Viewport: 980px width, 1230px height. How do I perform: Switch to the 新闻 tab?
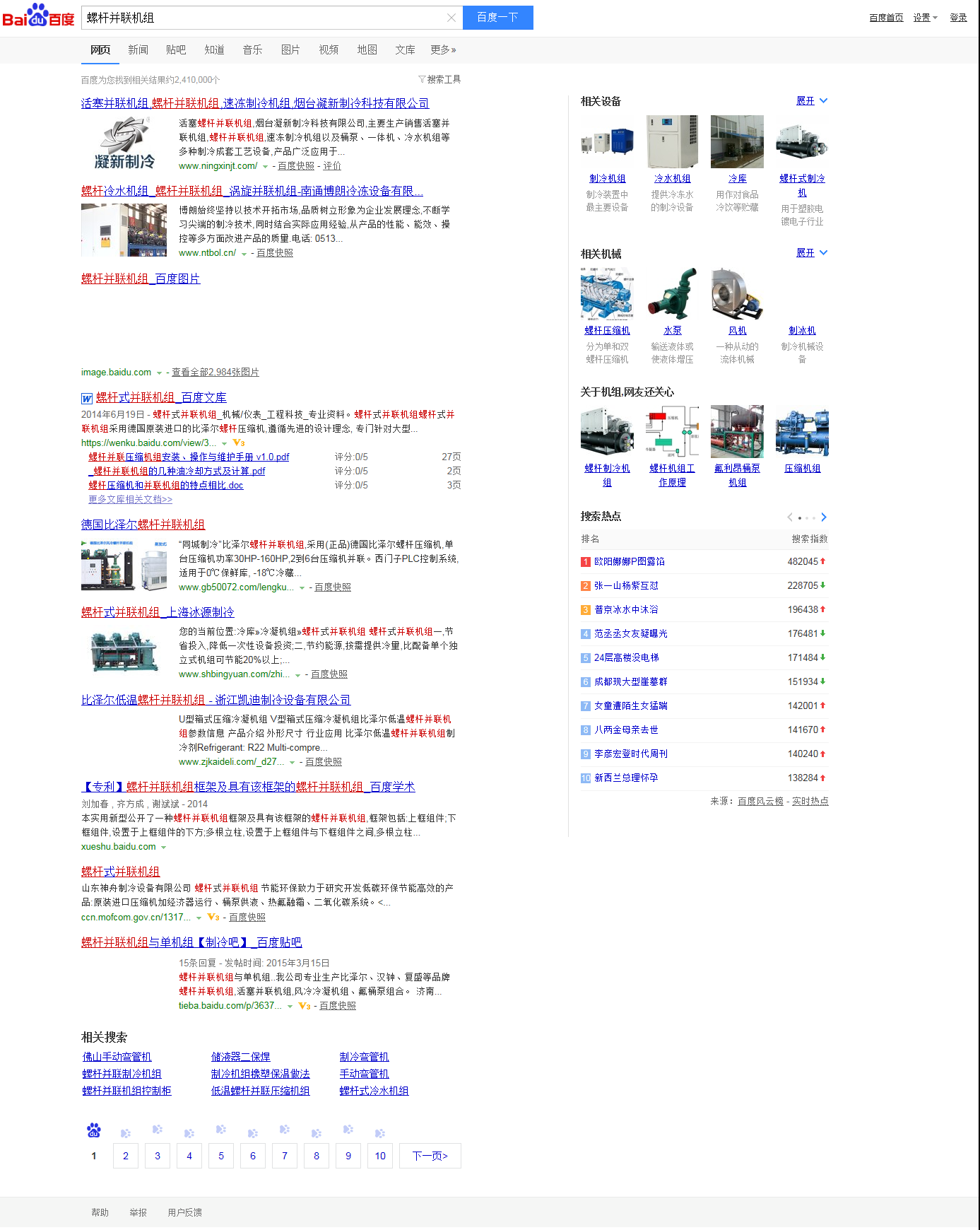[138, 49]
